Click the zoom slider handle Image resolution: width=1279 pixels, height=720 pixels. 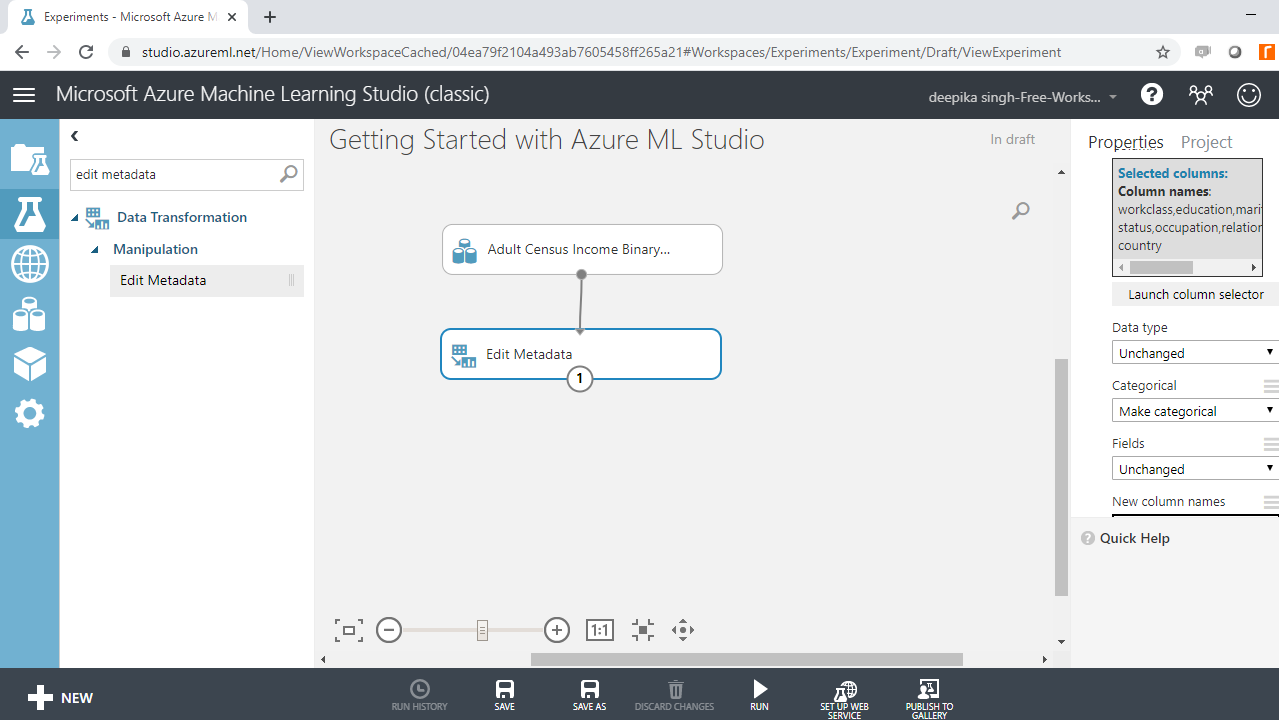pos(482,630)
